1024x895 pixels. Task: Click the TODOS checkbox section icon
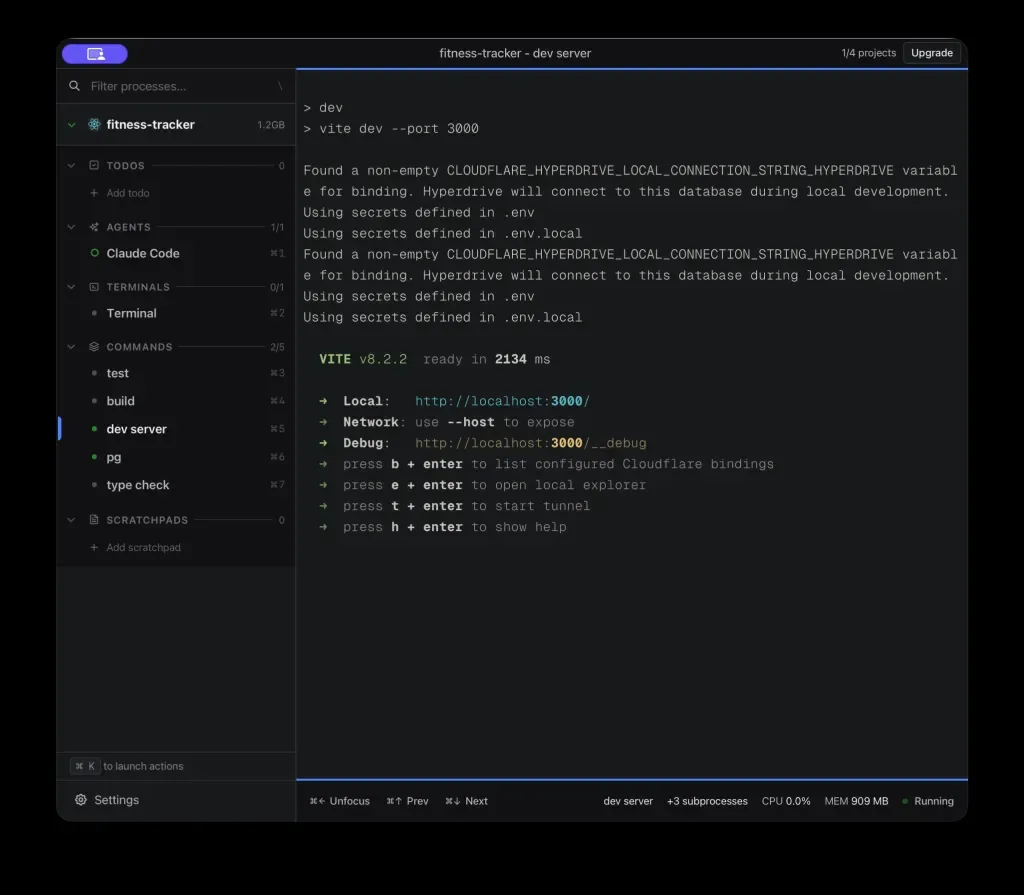coord(94,165)
